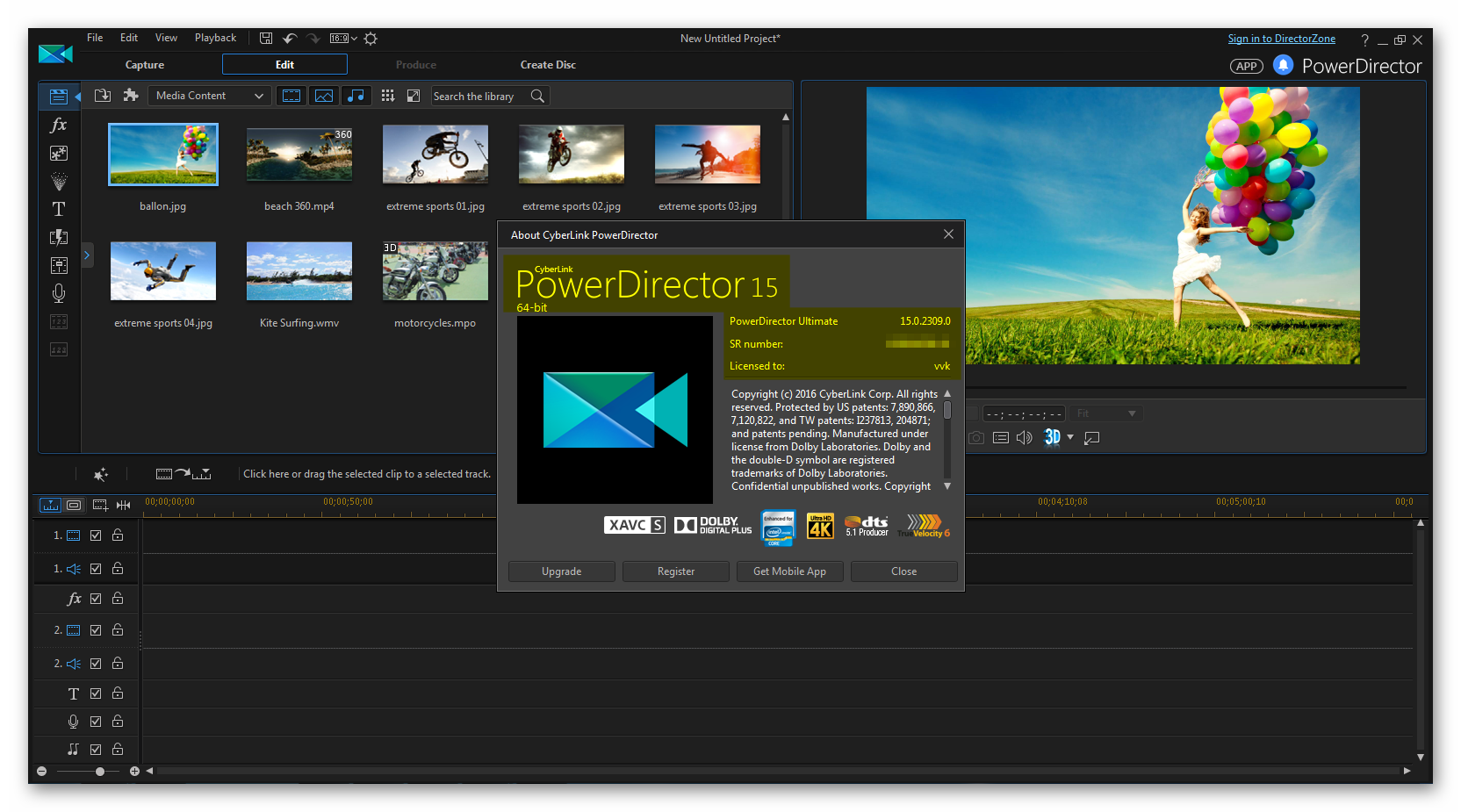1461x812 pixels.
Task: Open the Transition Room icon
Action: click(58, 237)
